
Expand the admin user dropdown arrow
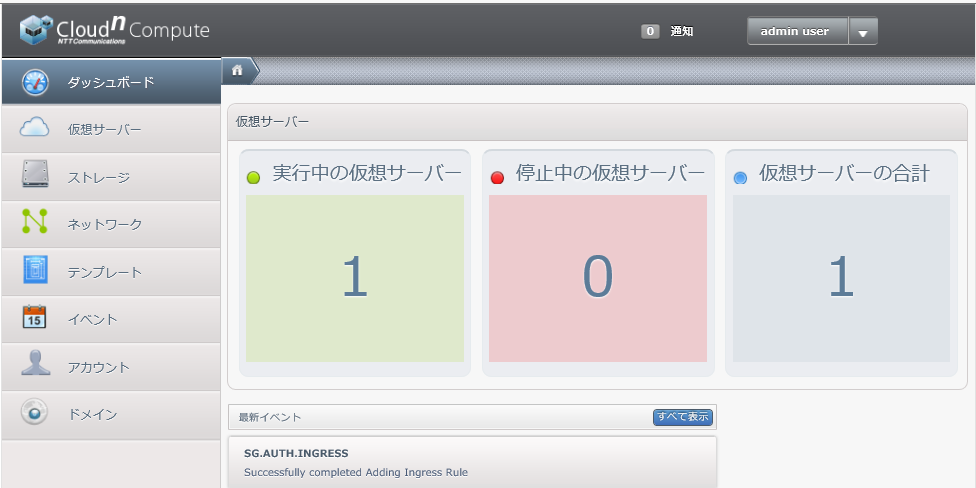pos(863,32)
